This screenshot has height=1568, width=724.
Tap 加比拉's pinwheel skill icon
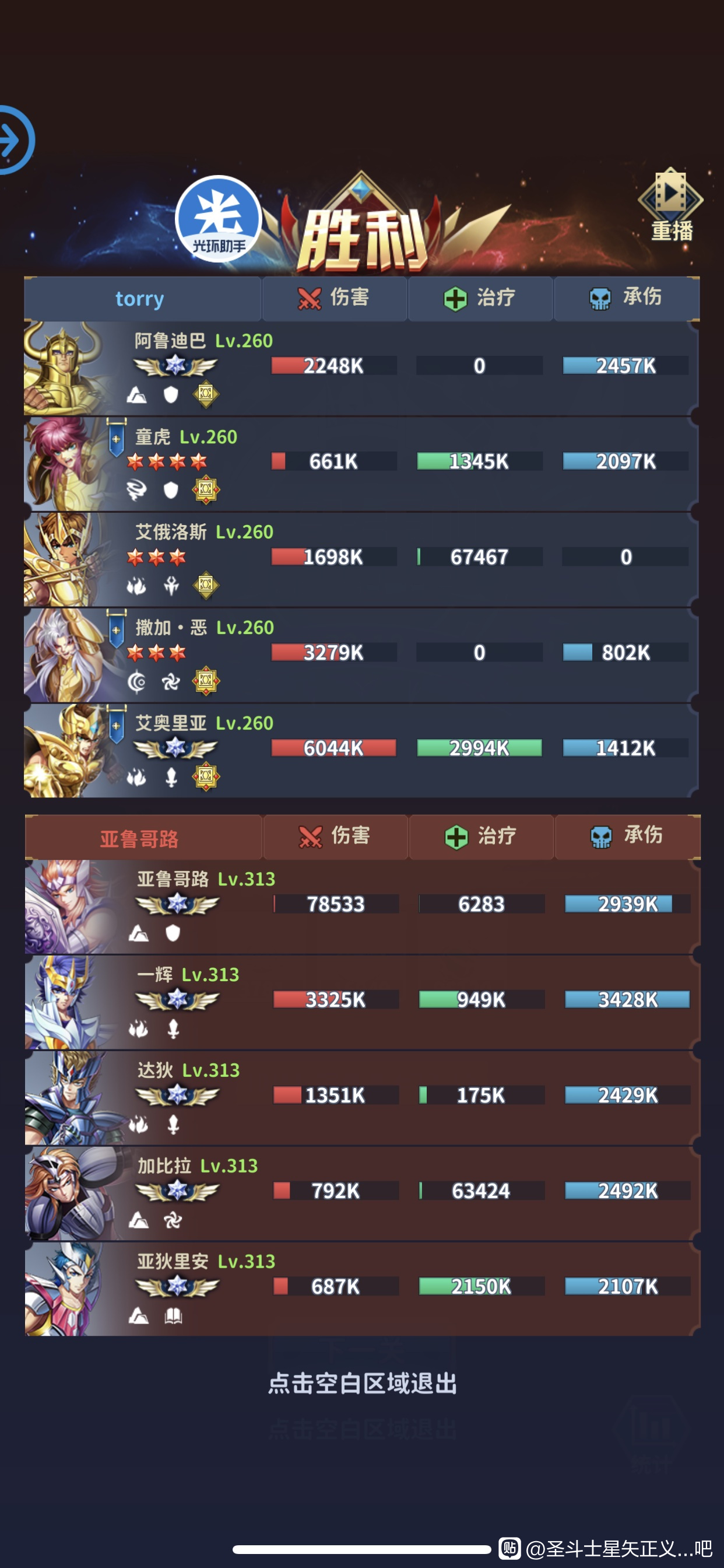click(x=173, y=1220)
